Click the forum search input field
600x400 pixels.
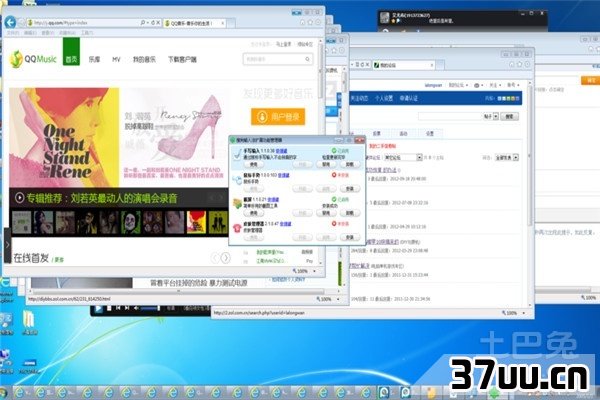tap(450, 116)
